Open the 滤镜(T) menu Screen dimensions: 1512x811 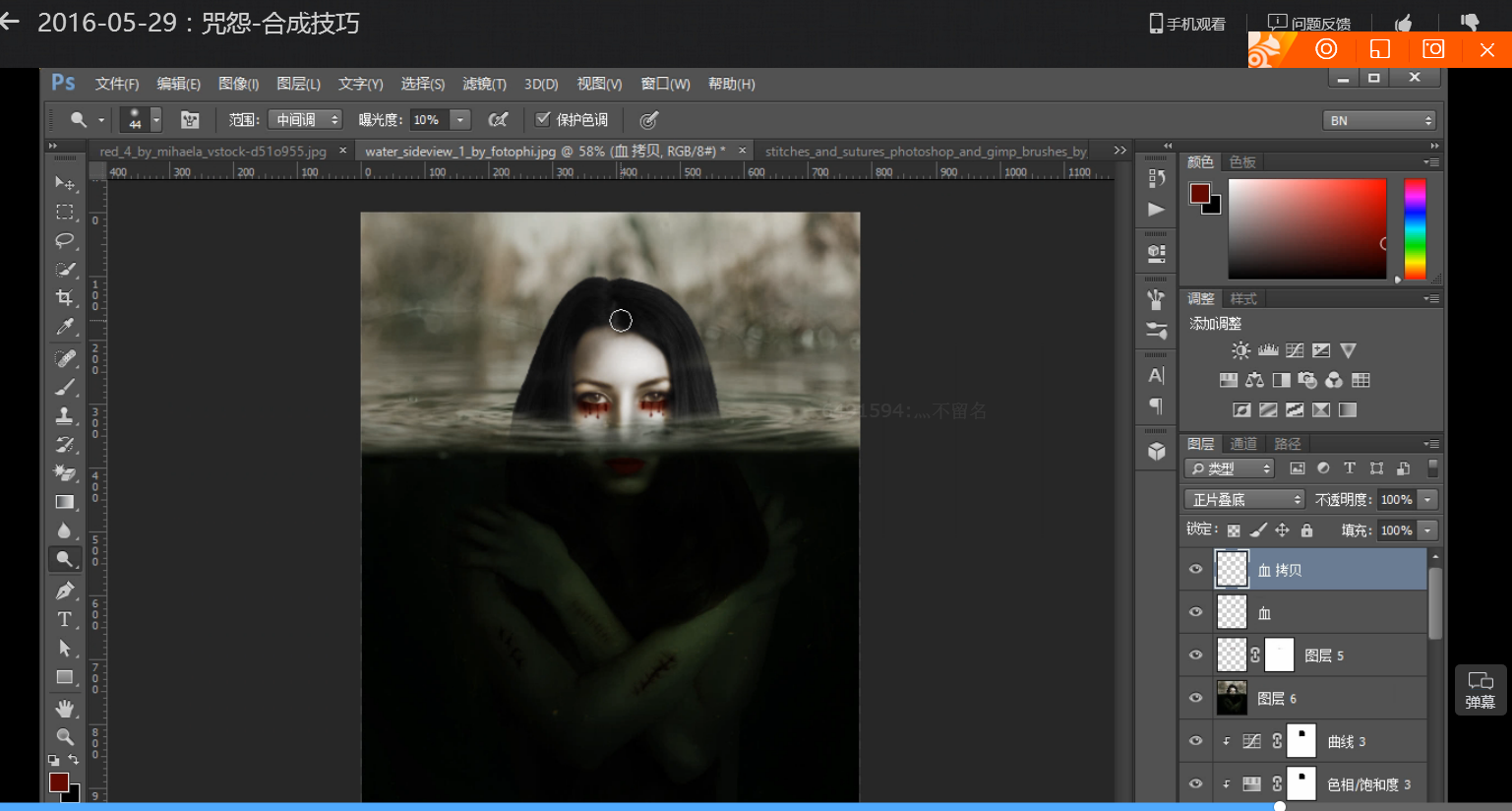pos(484,84)
